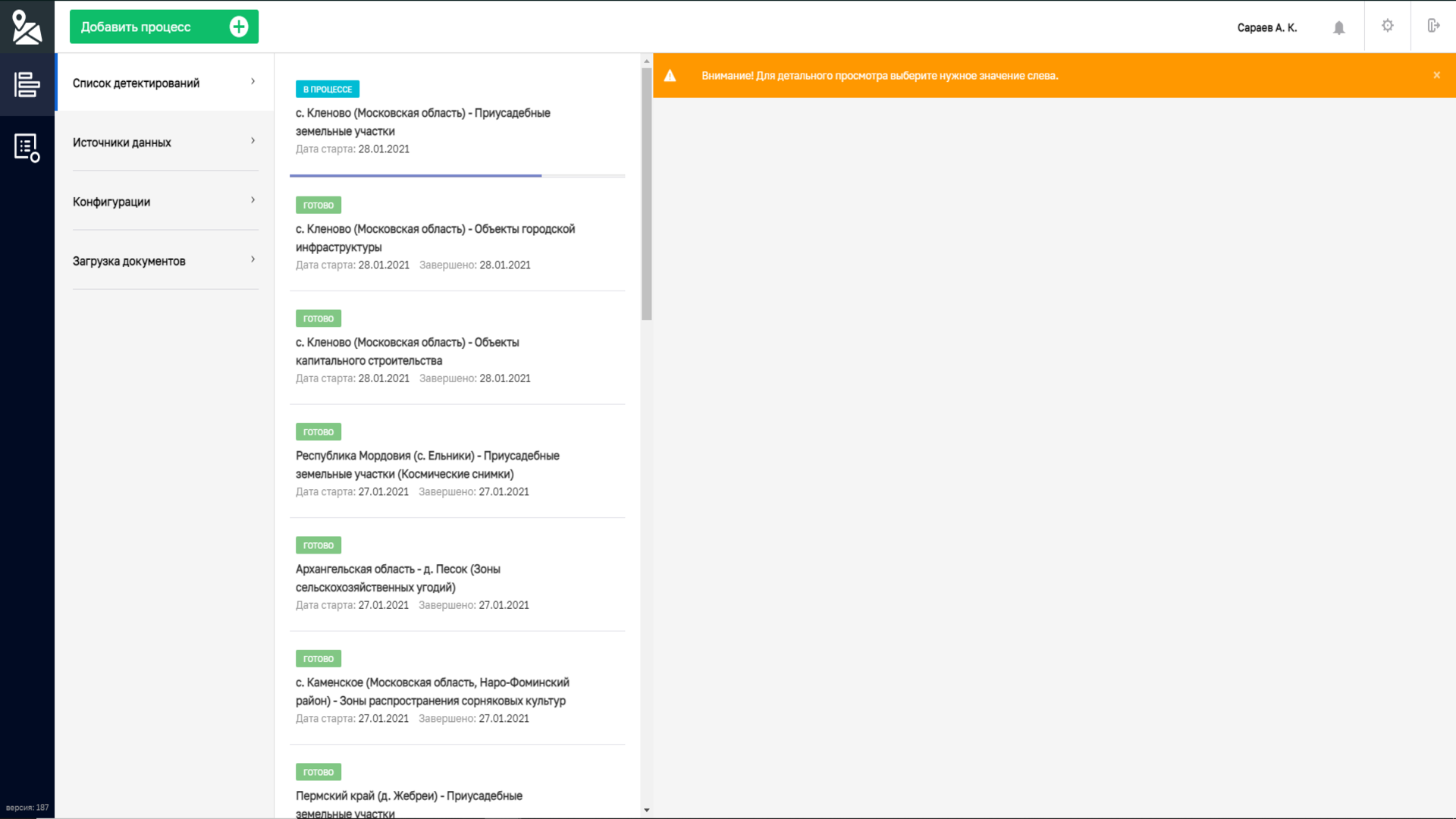Click Дата старта of Кленово Приусадебные entry

353,149
